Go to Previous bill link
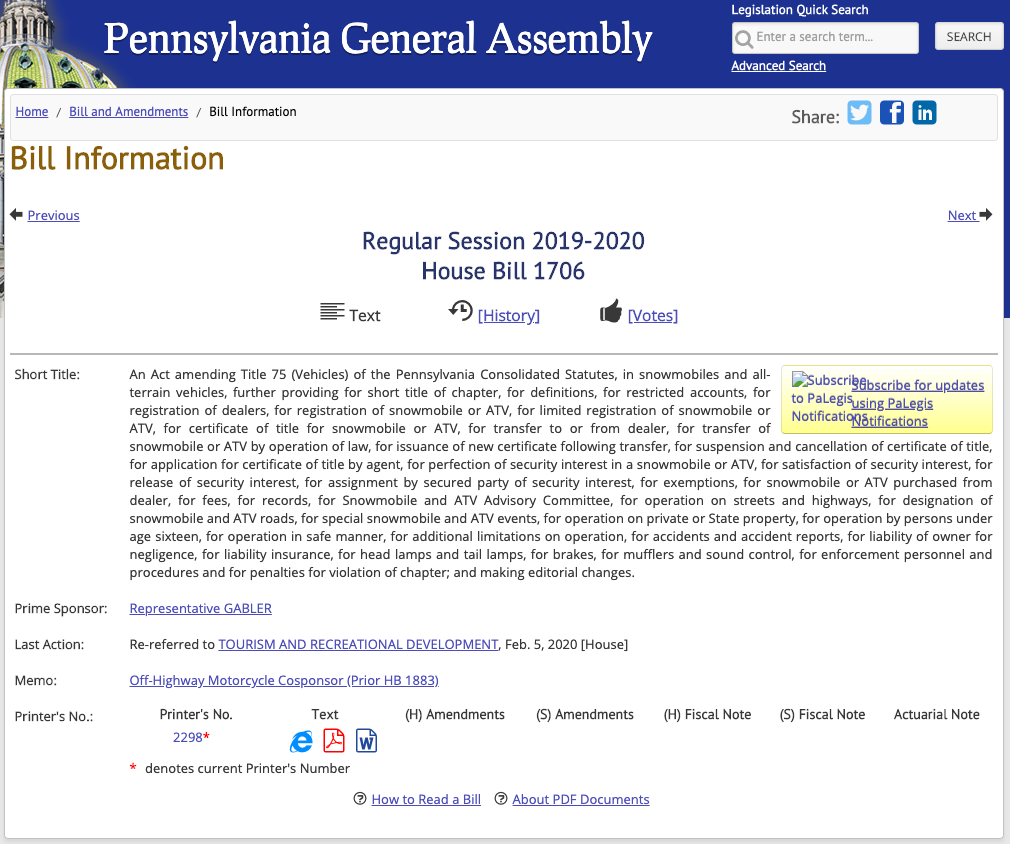Screen dimensions: 1010x844 point(53,215)
